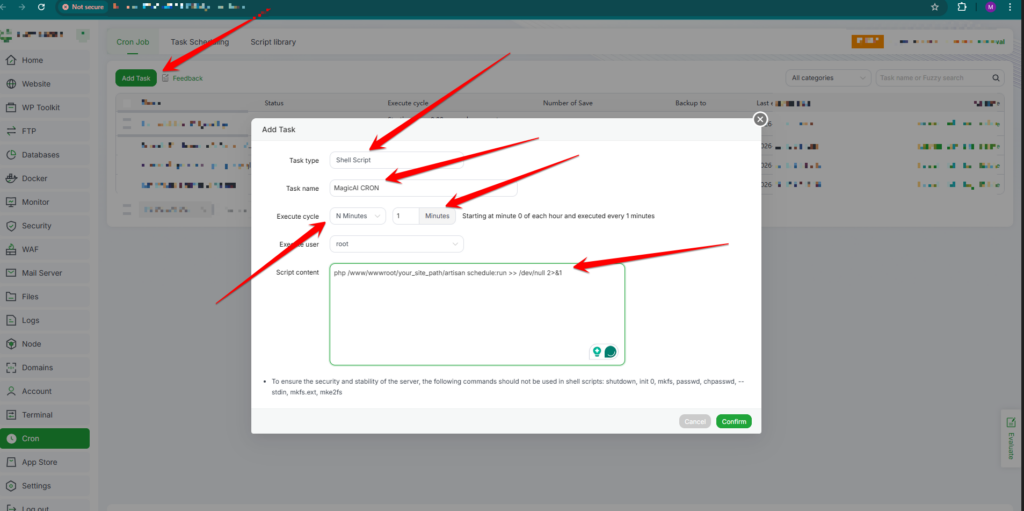The width and height of the screenshot is (1024, 511).
Task: Tick the select-all checkbox in table header
Action: click(125, 103)
